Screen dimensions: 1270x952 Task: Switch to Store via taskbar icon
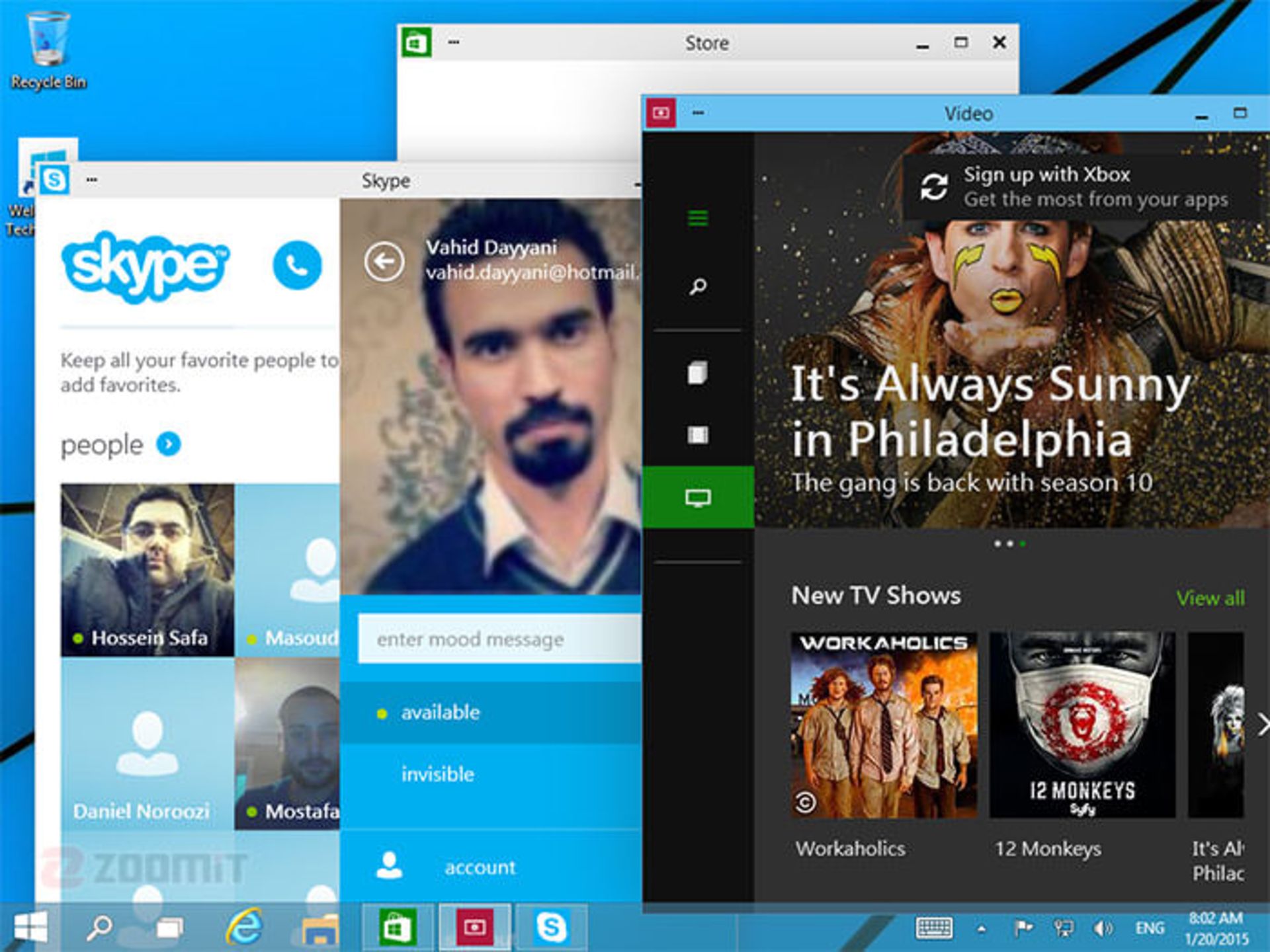(398, 928)
